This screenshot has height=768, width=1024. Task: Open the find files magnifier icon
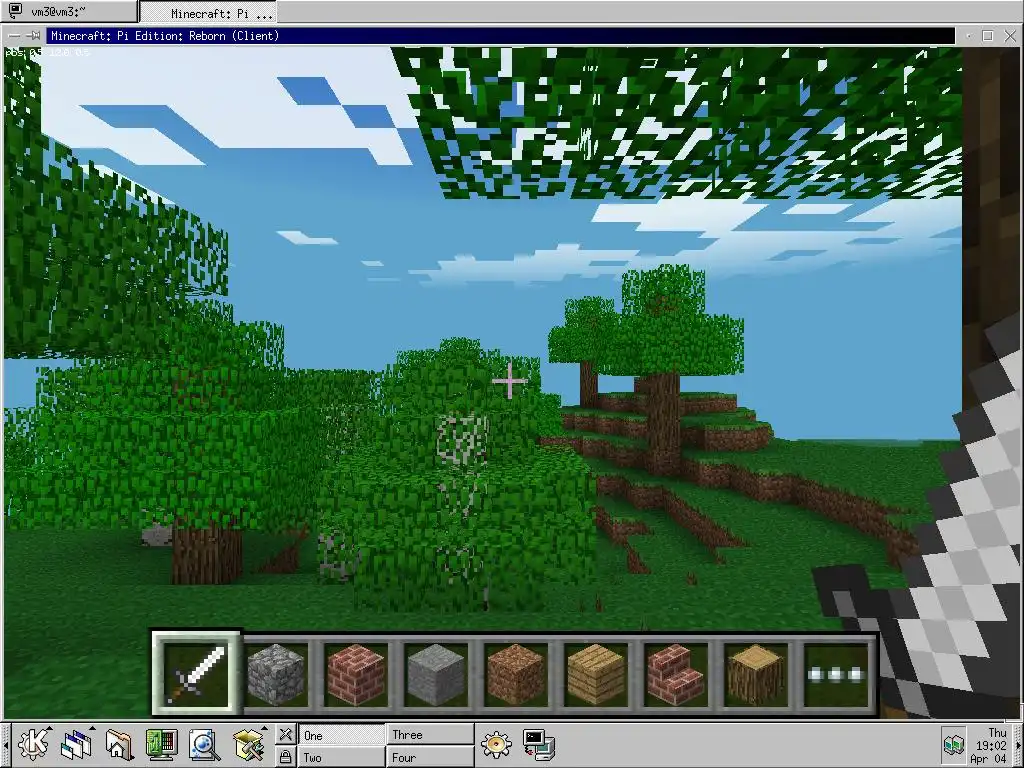pyautogui.click(x=204, y=745)
